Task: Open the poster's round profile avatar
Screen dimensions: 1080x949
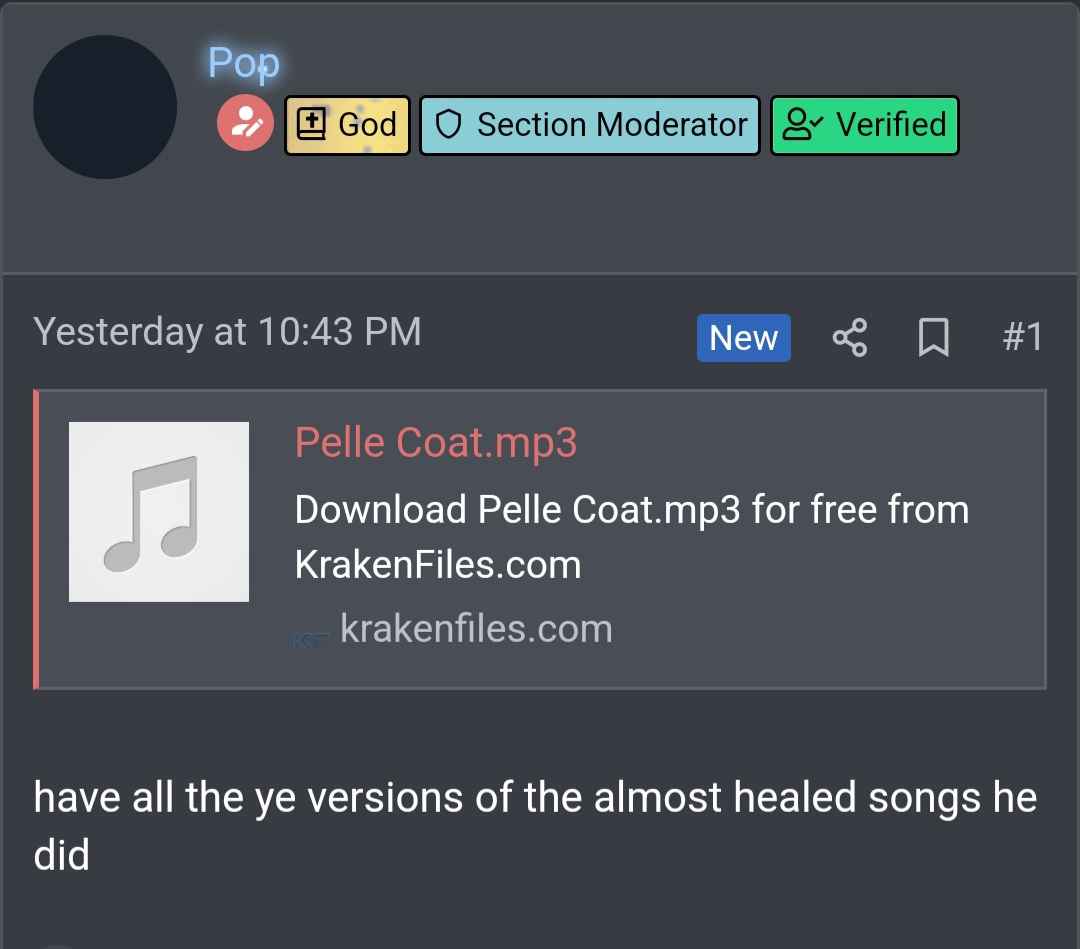Action: [x=105, y=107]
